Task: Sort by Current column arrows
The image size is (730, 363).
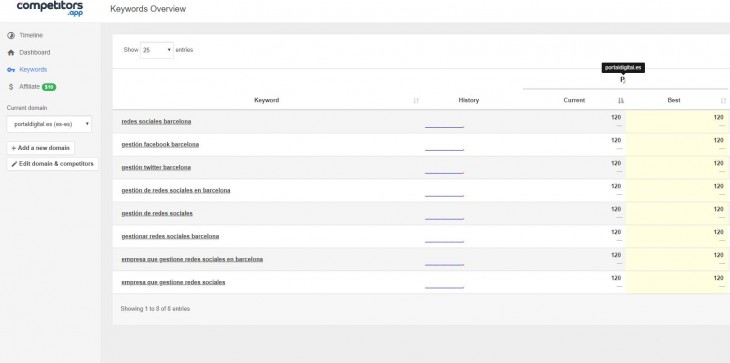Action: pos(621,101)
